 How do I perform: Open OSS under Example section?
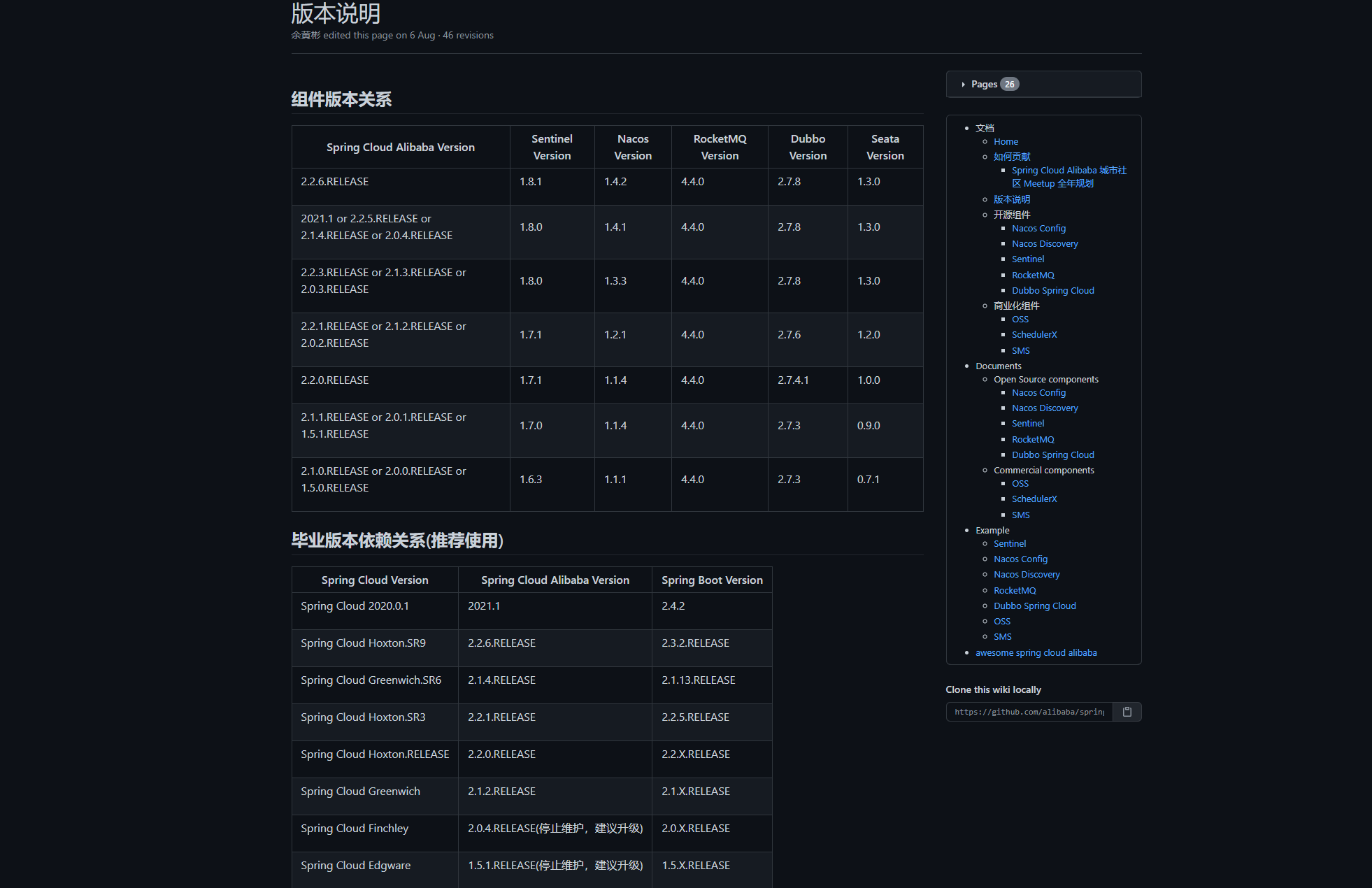tap(1002, 622)
